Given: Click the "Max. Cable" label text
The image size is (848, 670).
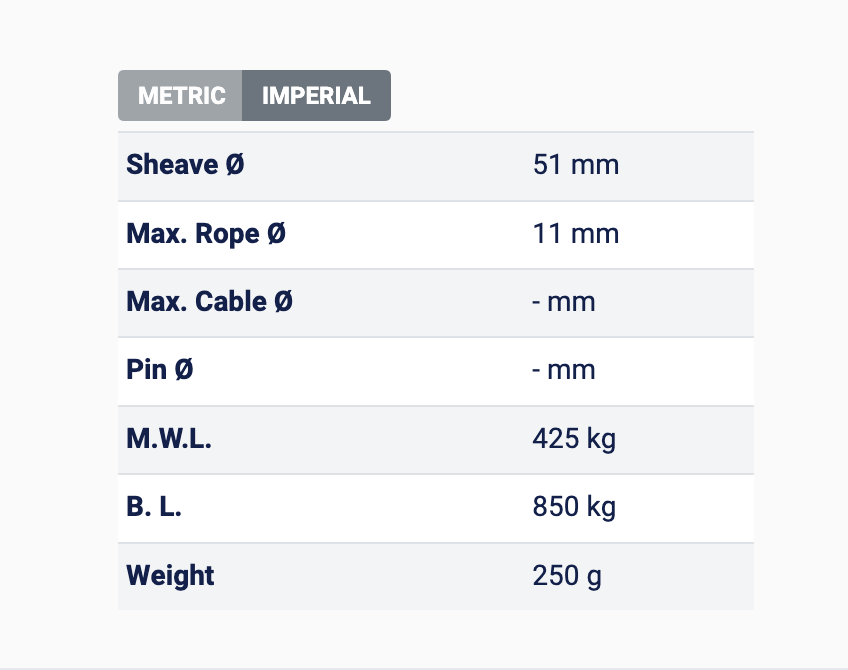Looking at the screenshot, I should (x=196, y=302).
